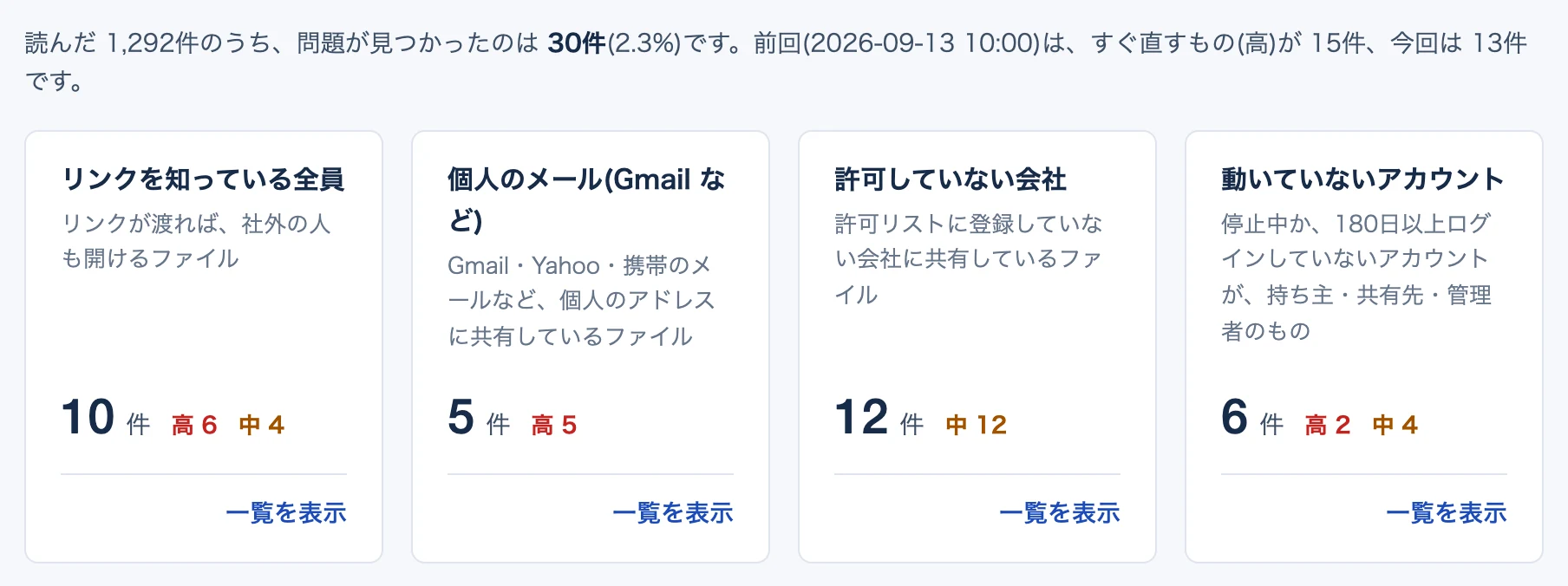Click the 許可していない会社 card heading
1568x586 pixels.
tap(951, 179)
